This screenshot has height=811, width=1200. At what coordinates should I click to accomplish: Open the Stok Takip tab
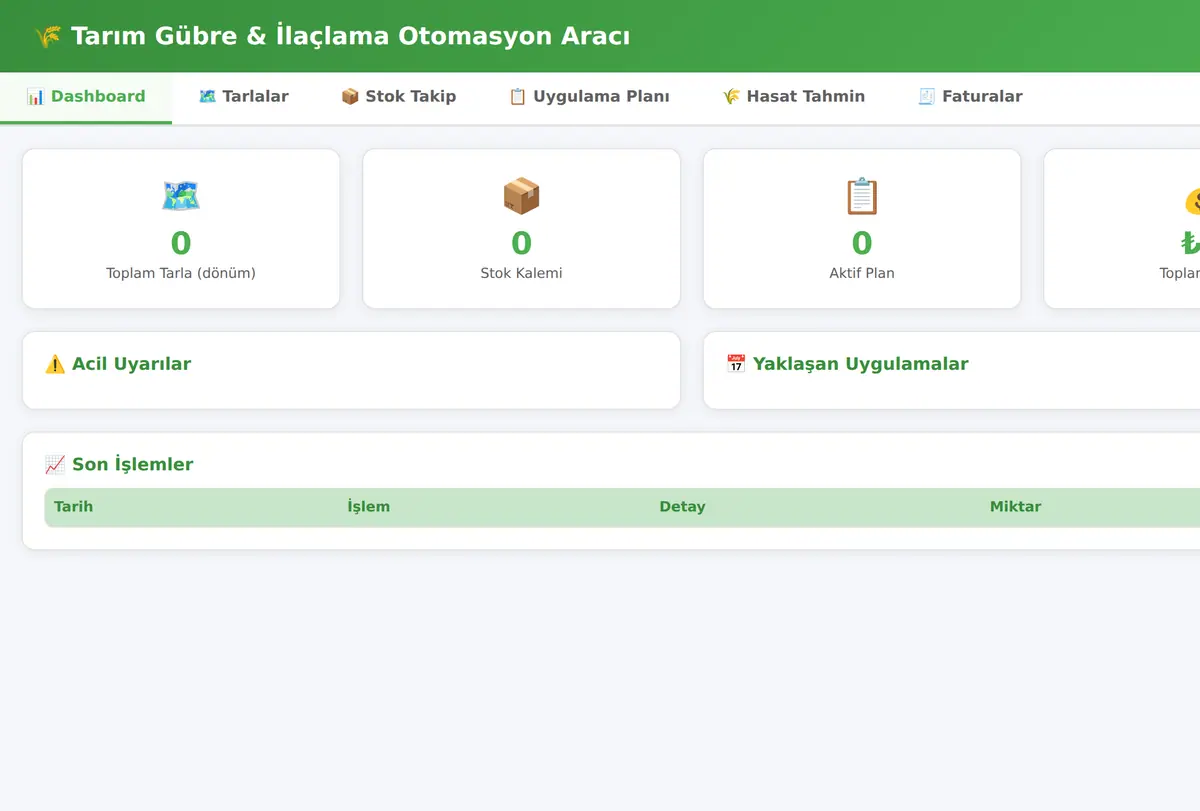(398, 97)
